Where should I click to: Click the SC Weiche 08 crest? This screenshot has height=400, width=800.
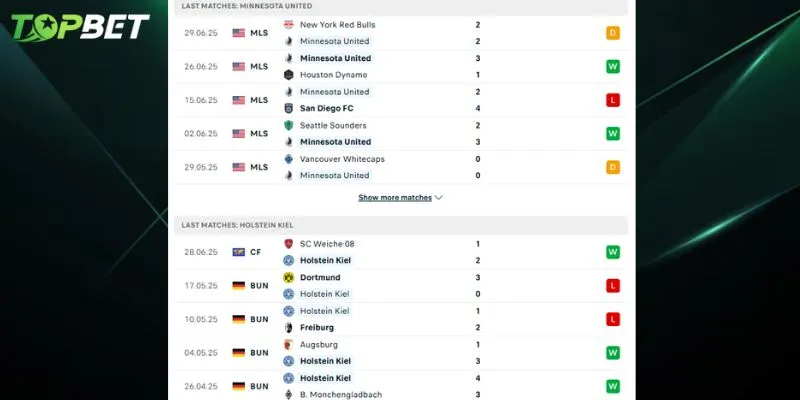[x=289, y=244]
